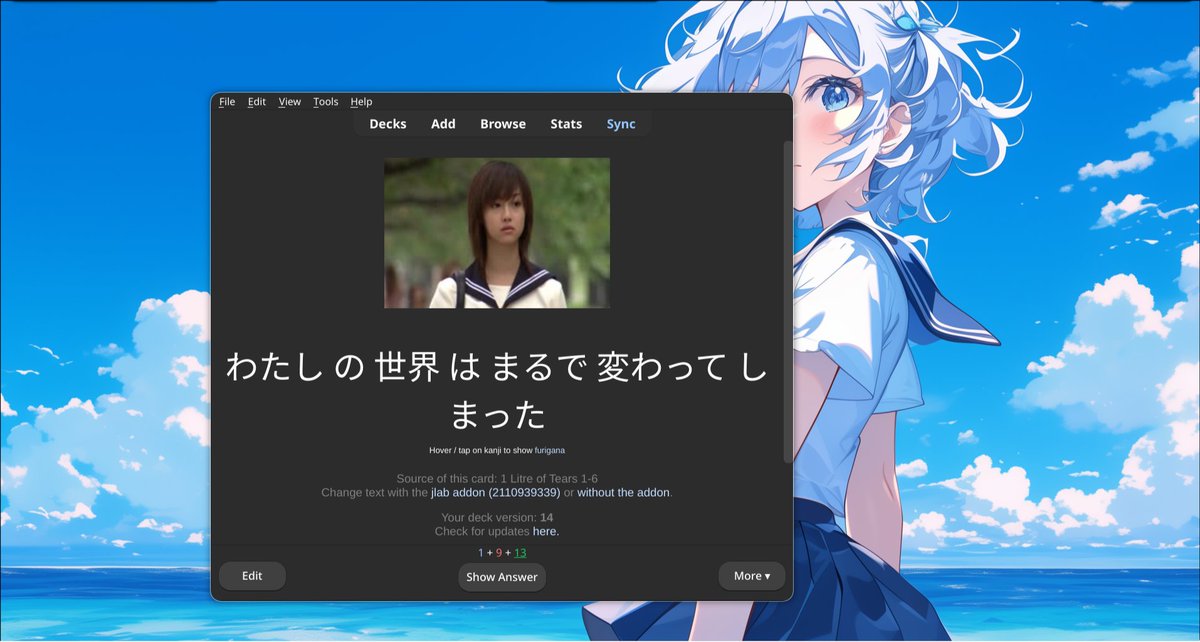Click the 'Your deck version: 14' text
The width and height of the screenshot is (1200, 642).
click(x=497, y=518)
